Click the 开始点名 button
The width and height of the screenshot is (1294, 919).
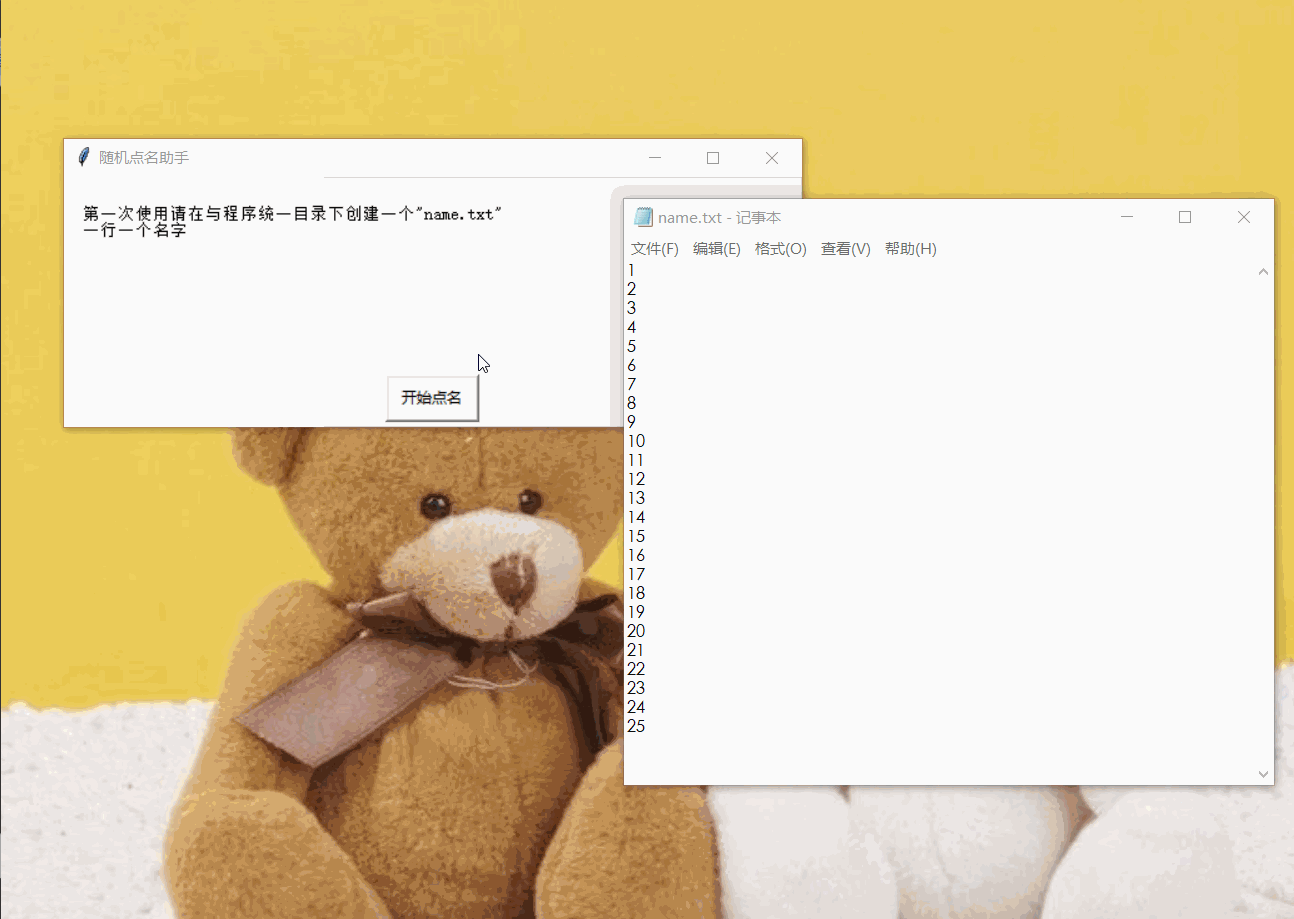click(x=432, y=398)
